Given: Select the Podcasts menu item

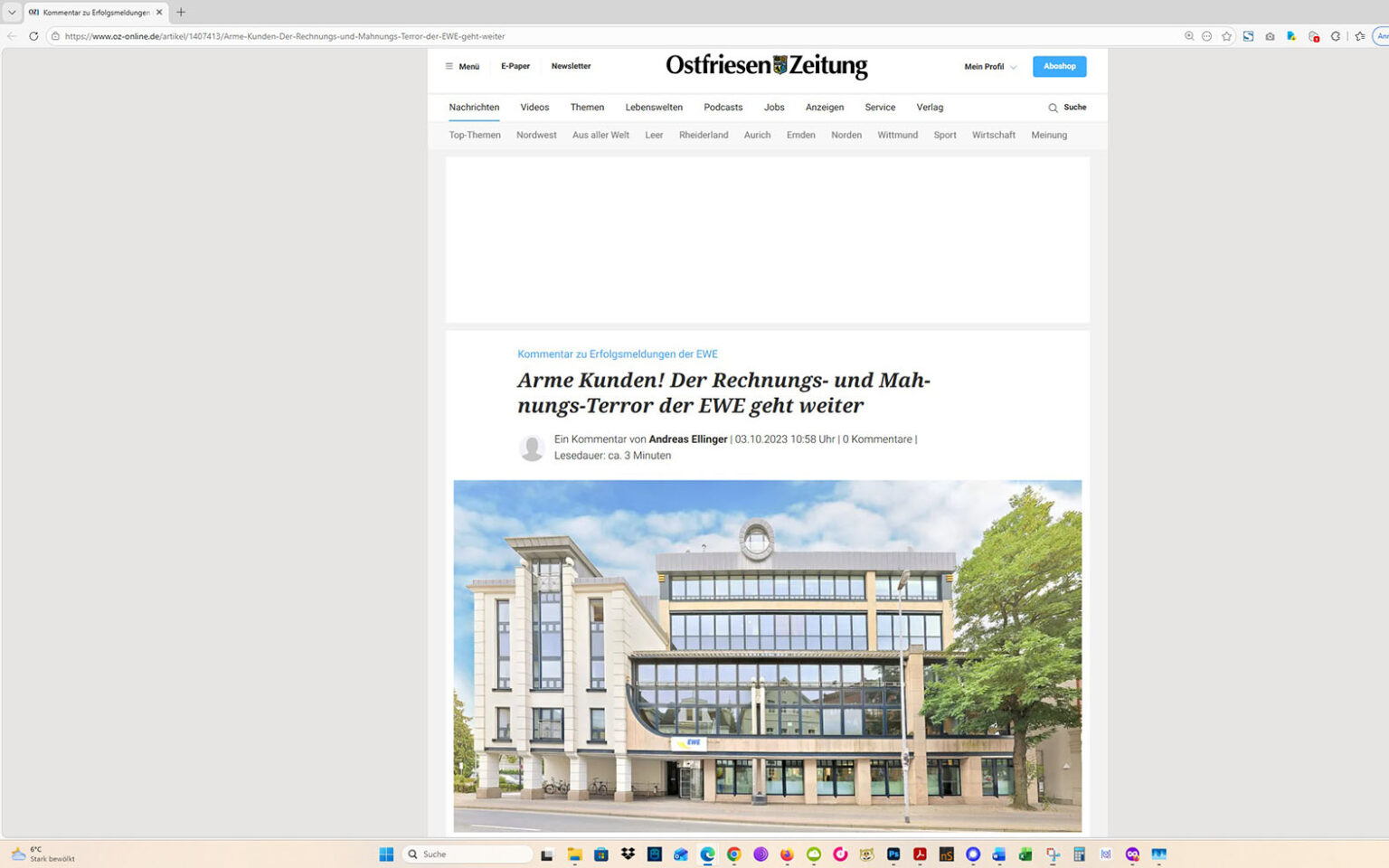Looking at the screenshot, I should 723,107.
